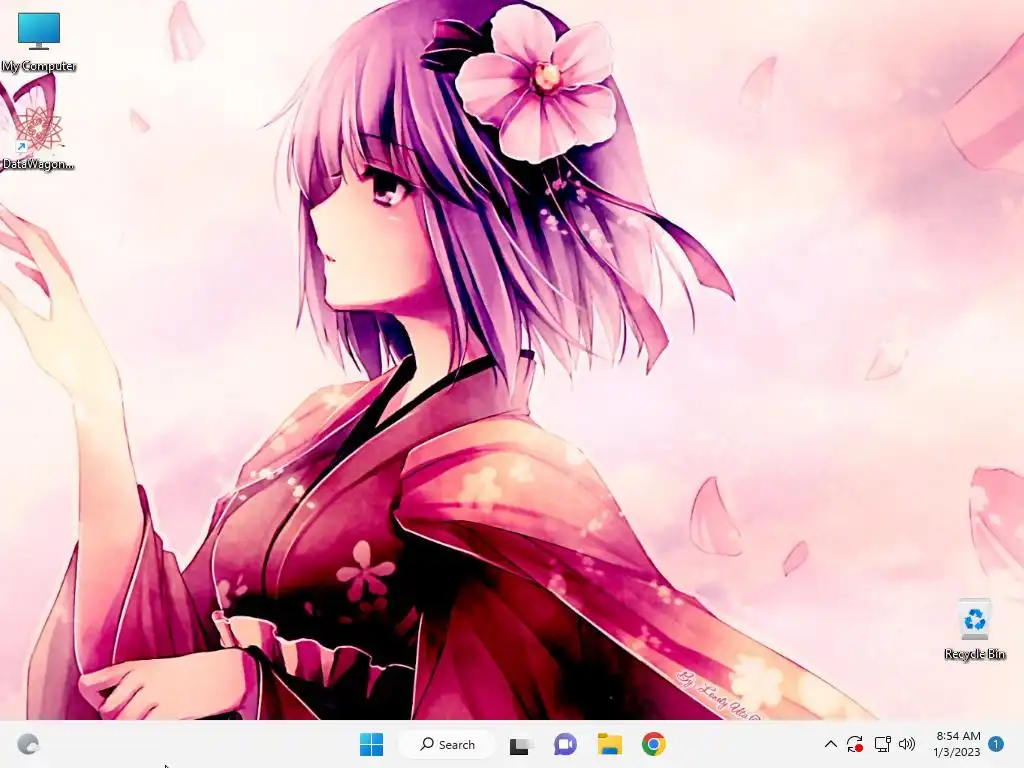
Task: Open network status in system tray
Action: [882, 744]
